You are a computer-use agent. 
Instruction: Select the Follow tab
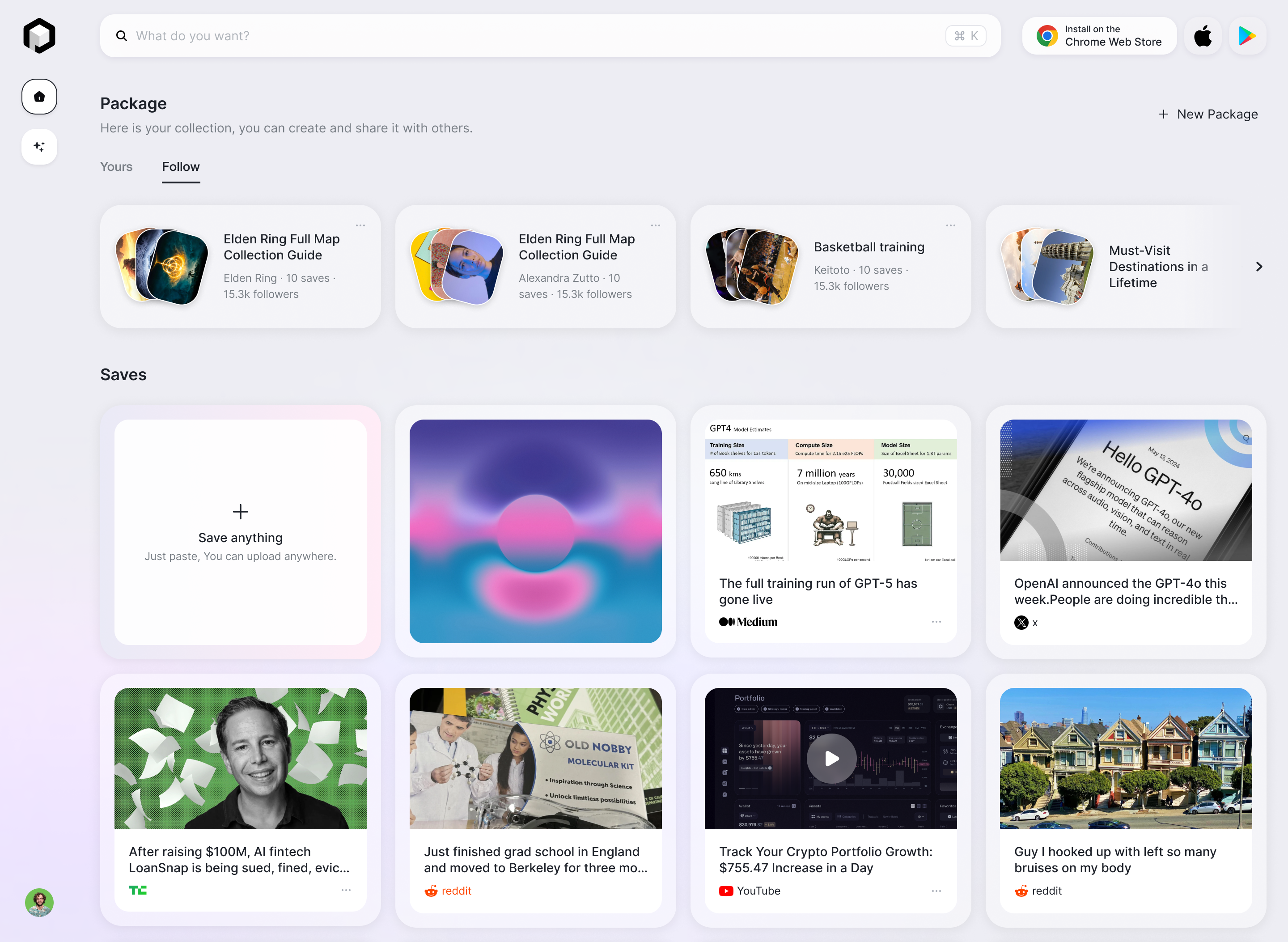click(181, 166)
